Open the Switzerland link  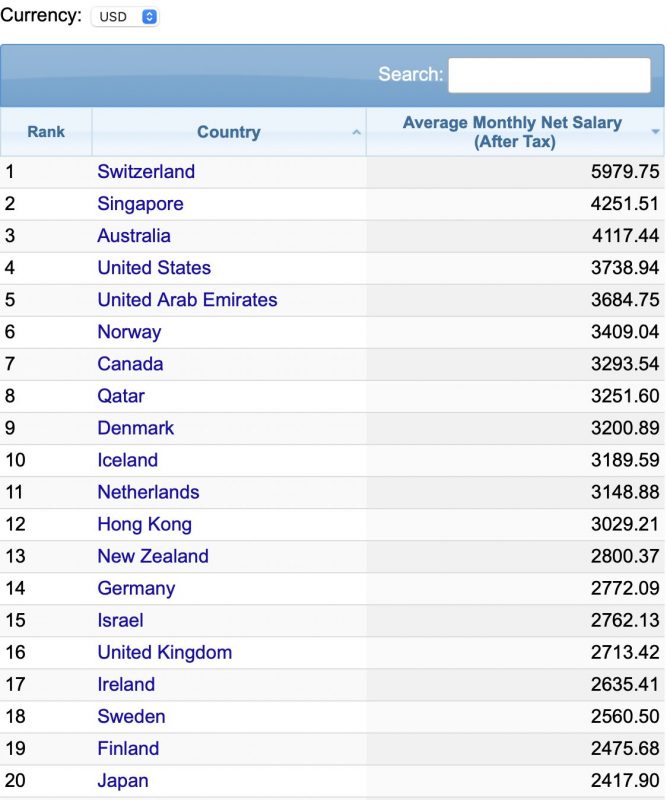(146, 171)
